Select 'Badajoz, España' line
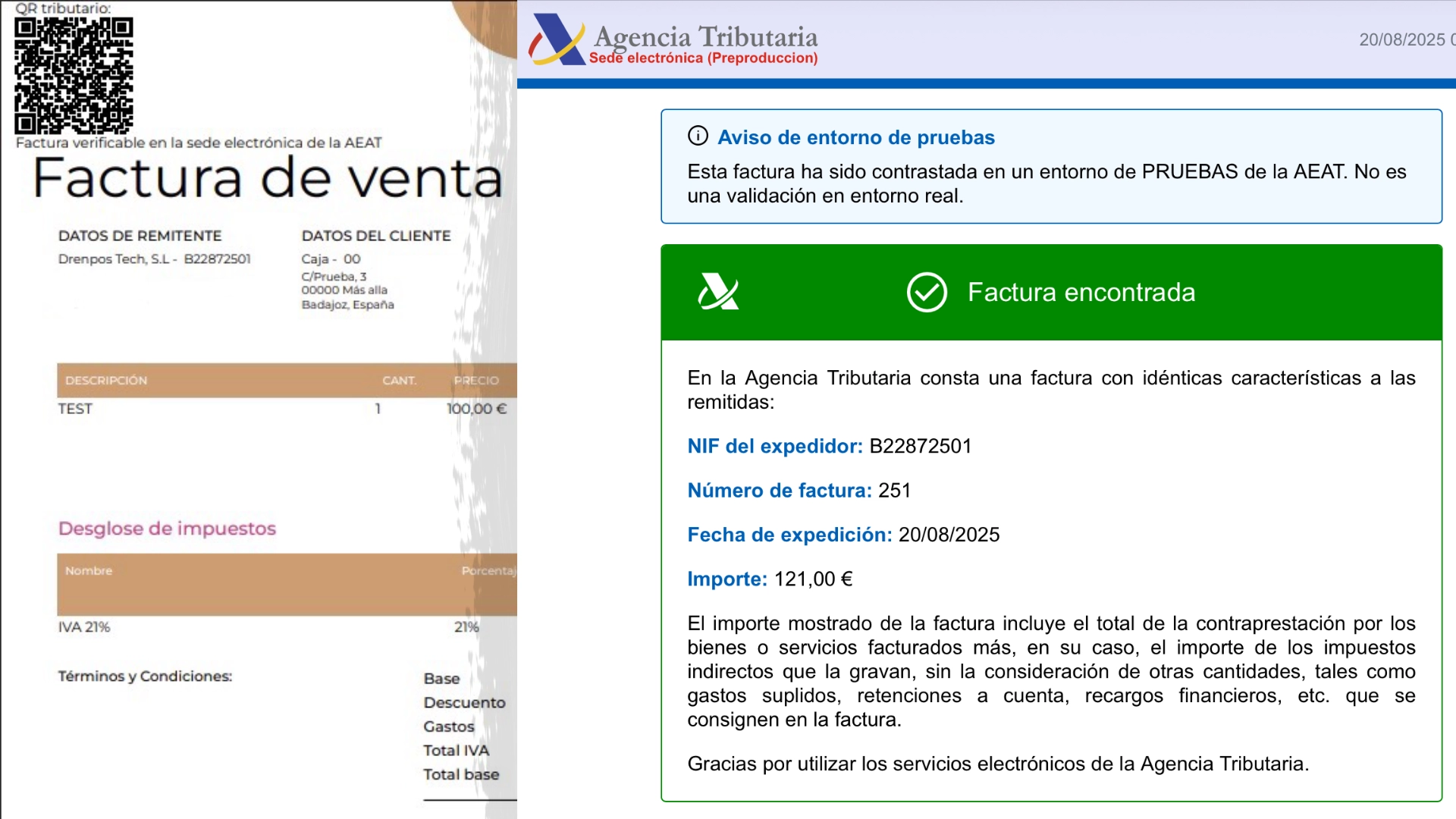Viewport: 1456px width, 819px height. click(348, 305)
